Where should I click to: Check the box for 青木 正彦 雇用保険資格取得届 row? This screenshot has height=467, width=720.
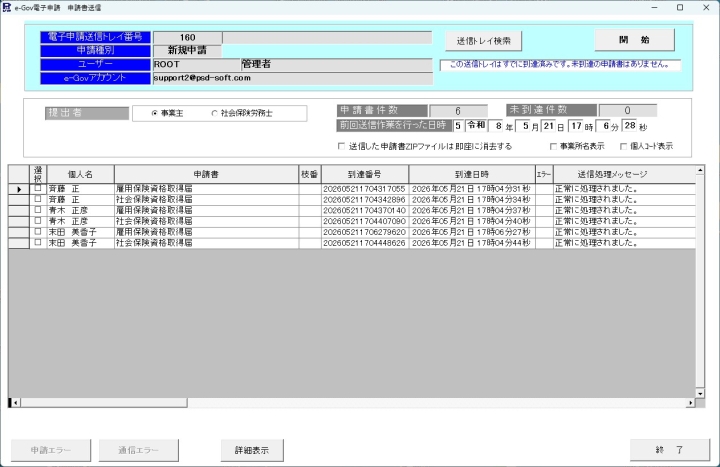pyautogui.click(x=38, y=210)
